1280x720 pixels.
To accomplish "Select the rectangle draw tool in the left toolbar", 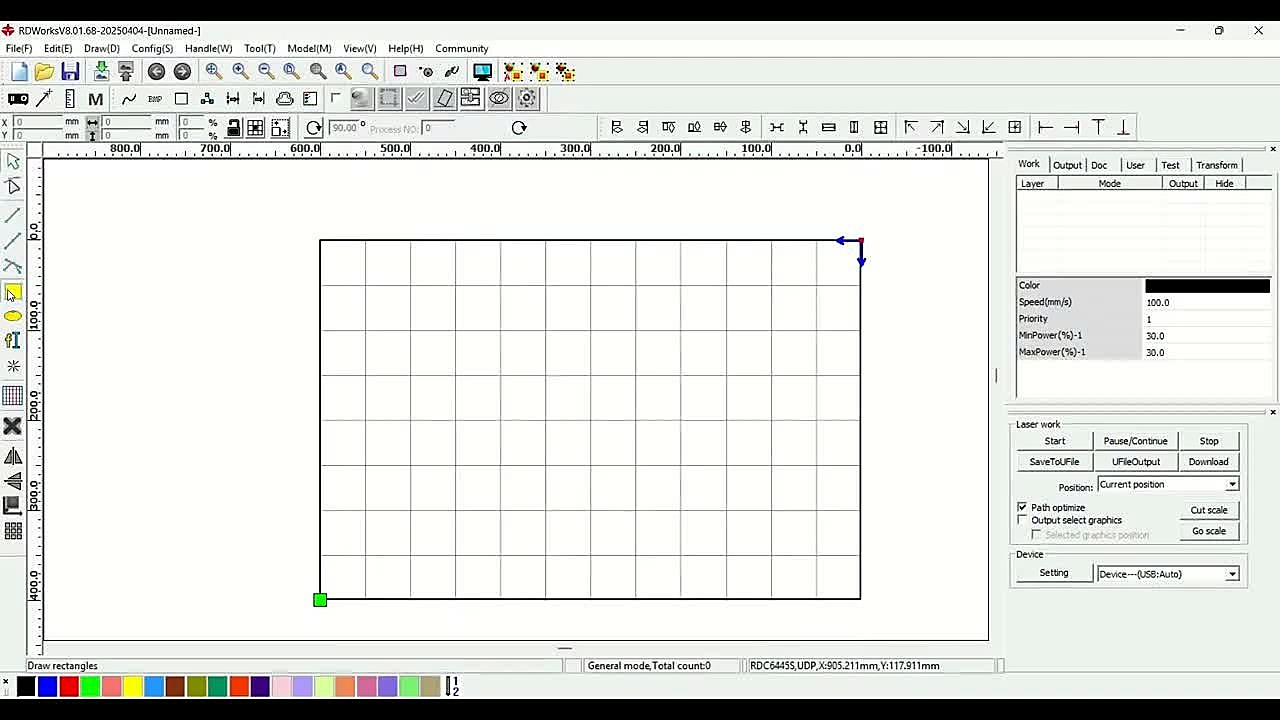I will [x=13, y=293].
